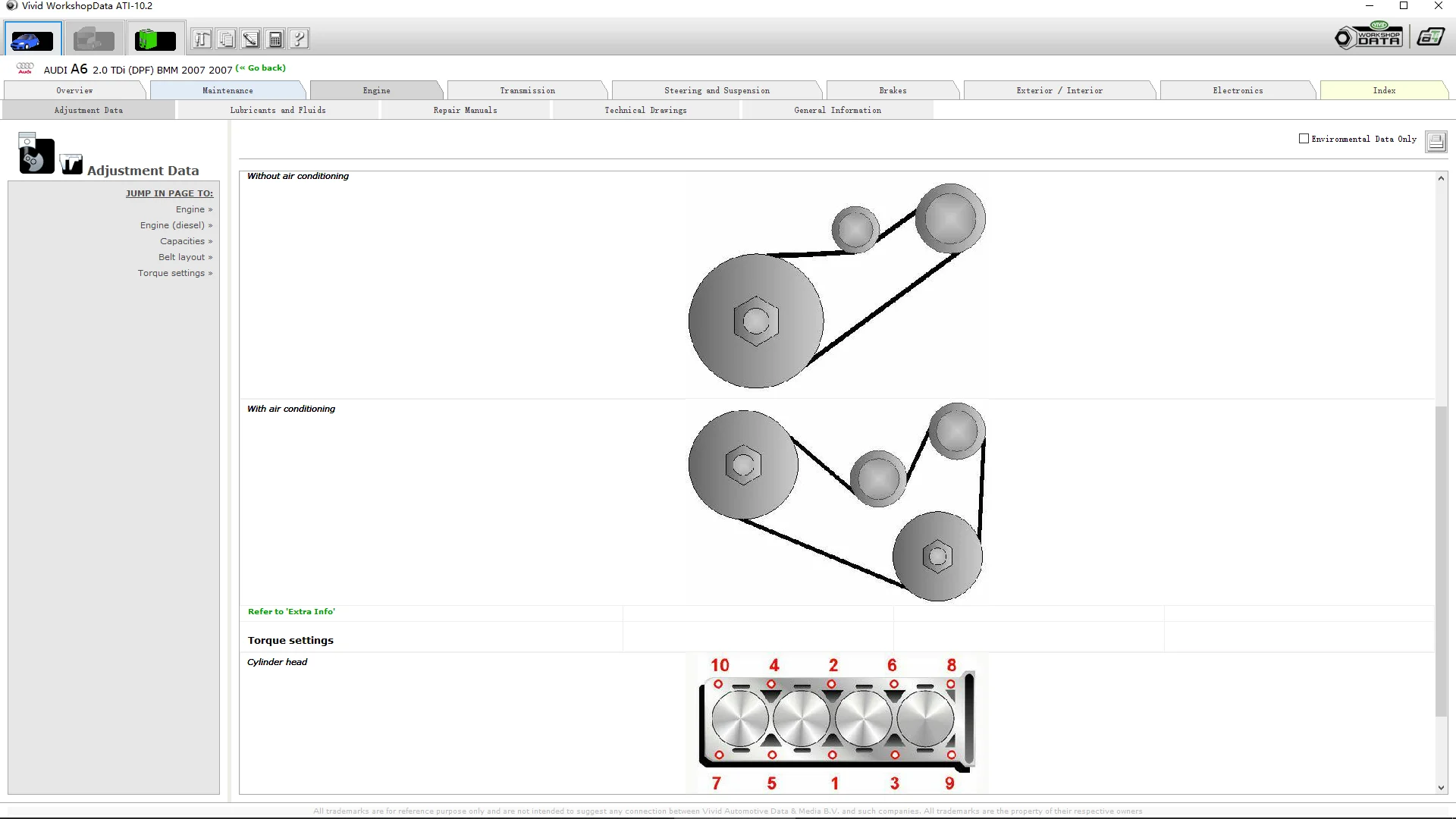Image resolution: width=1456 pixels, height=819 pixels.
Task: Enable the Environmental Data Only checkbox
Action: (1304, 139)
